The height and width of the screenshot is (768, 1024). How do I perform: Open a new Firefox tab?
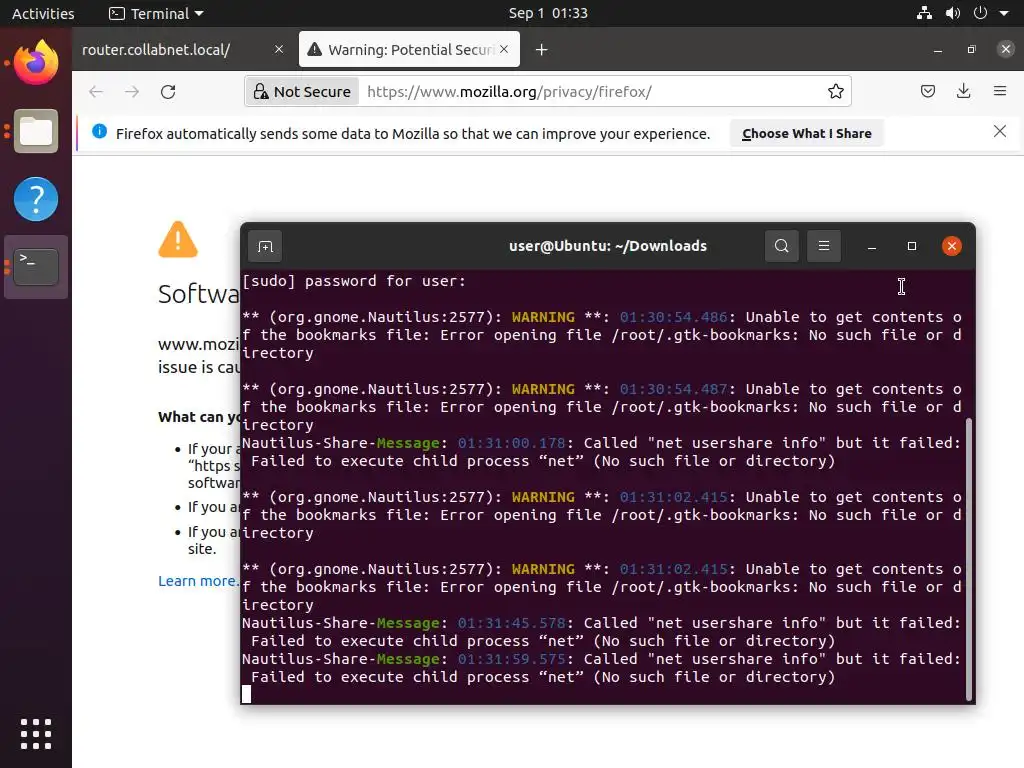(x=541, y=50)
